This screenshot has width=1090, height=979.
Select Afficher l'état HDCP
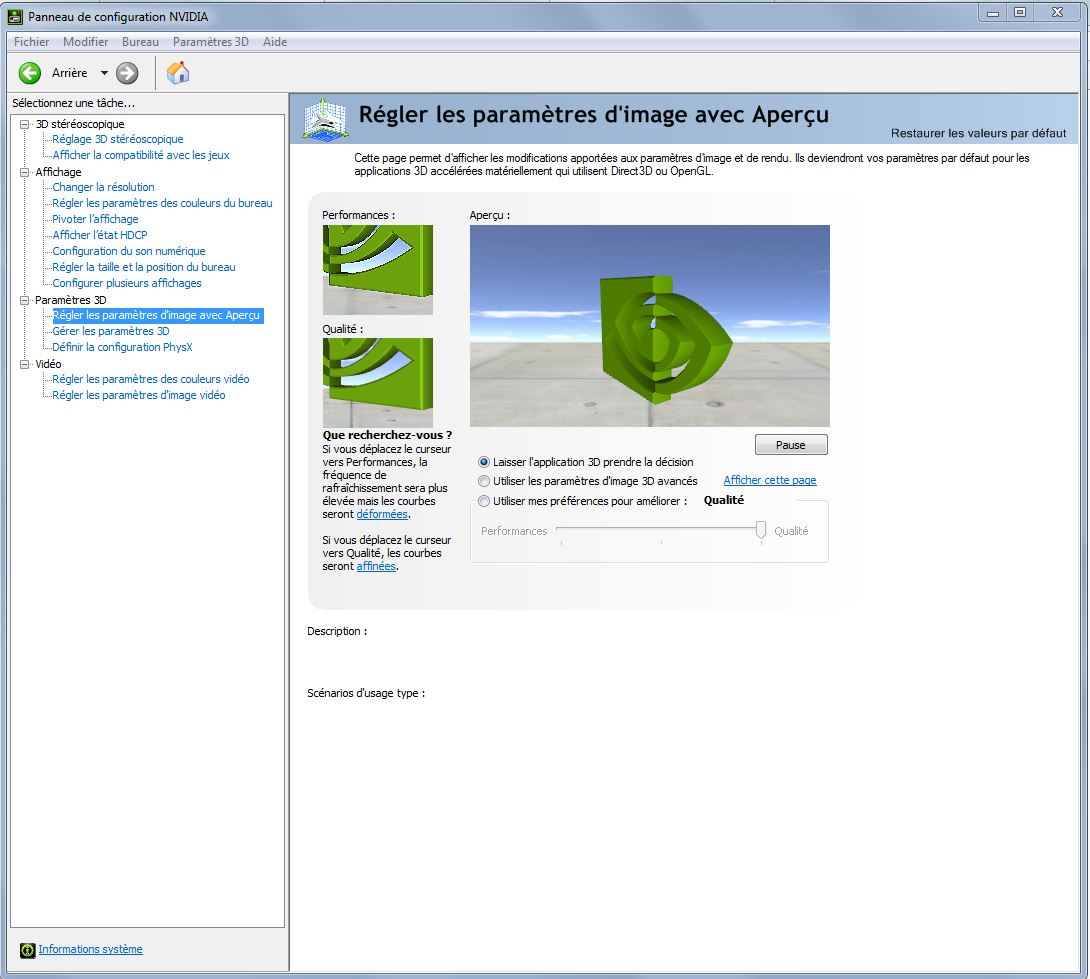(x=99, y=235)
